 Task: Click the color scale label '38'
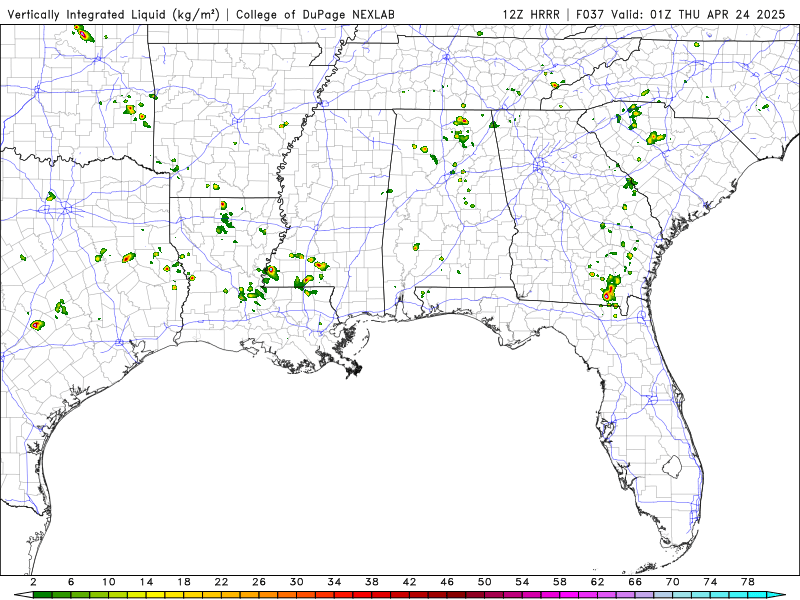(372, 582)
